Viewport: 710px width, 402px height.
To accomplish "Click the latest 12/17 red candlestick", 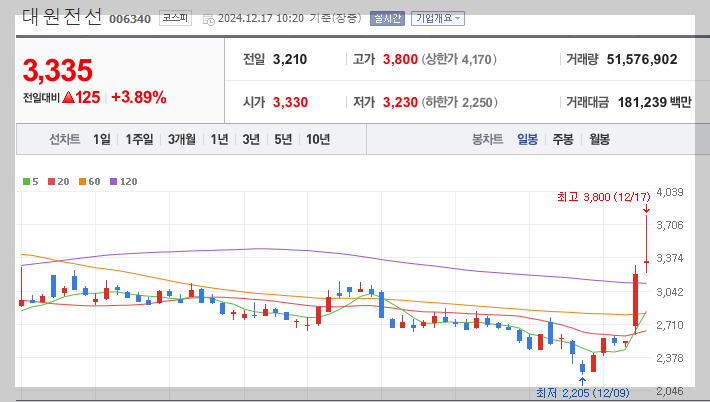I will click(x=647, y=244).
